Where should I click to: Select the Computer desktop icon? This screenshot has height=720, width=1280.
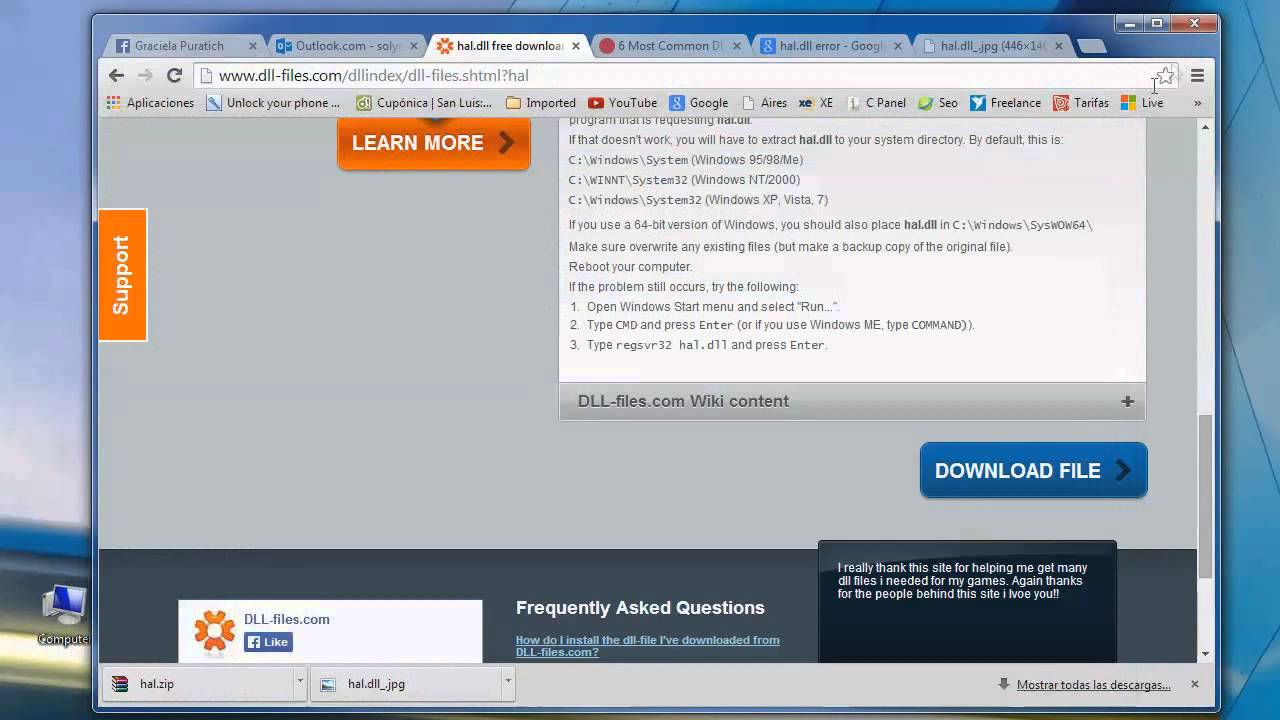[64, 615]
